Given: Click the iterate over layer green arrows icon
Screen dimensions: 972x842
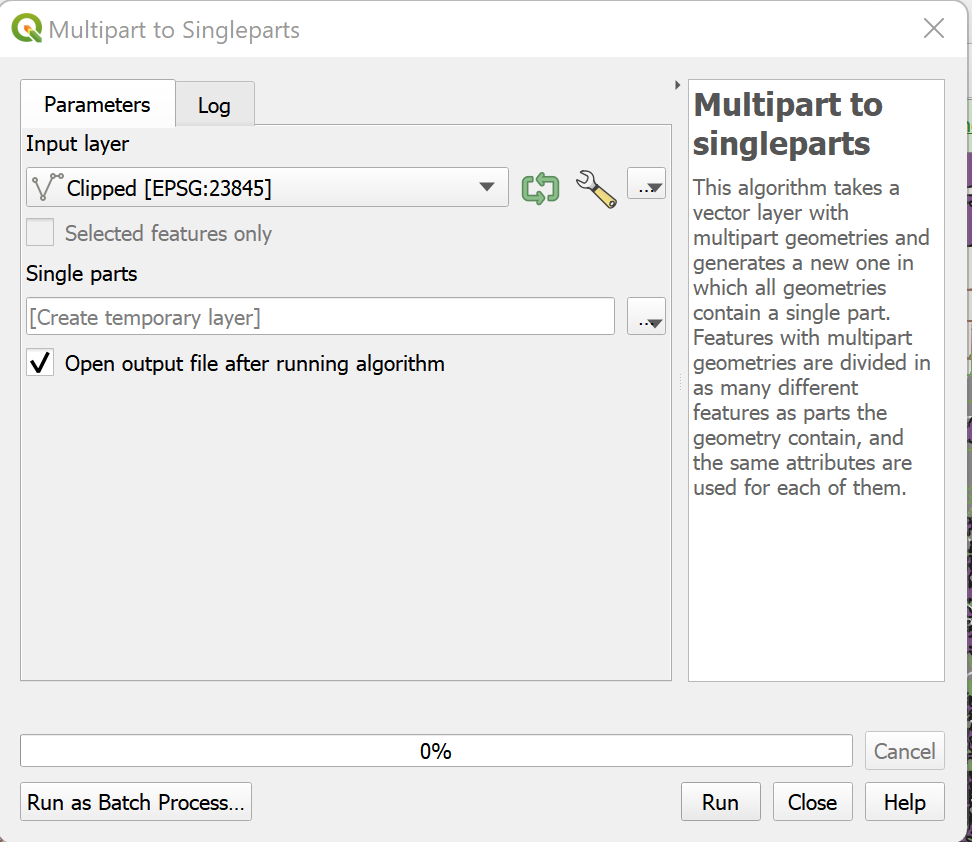Looking at the screenshot, I should click(x=540, y=187).
